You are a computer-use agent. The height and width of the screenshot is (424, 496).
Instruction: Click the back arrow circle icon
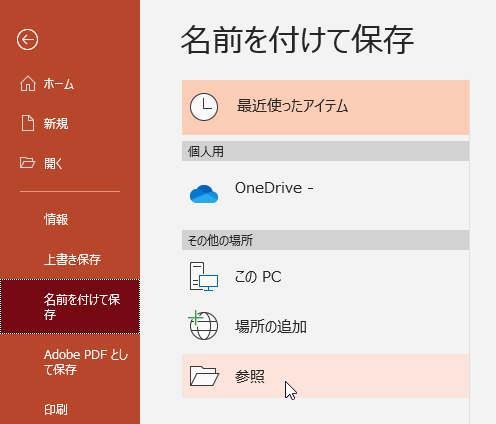pyautogui.click(x=27, y=40)
